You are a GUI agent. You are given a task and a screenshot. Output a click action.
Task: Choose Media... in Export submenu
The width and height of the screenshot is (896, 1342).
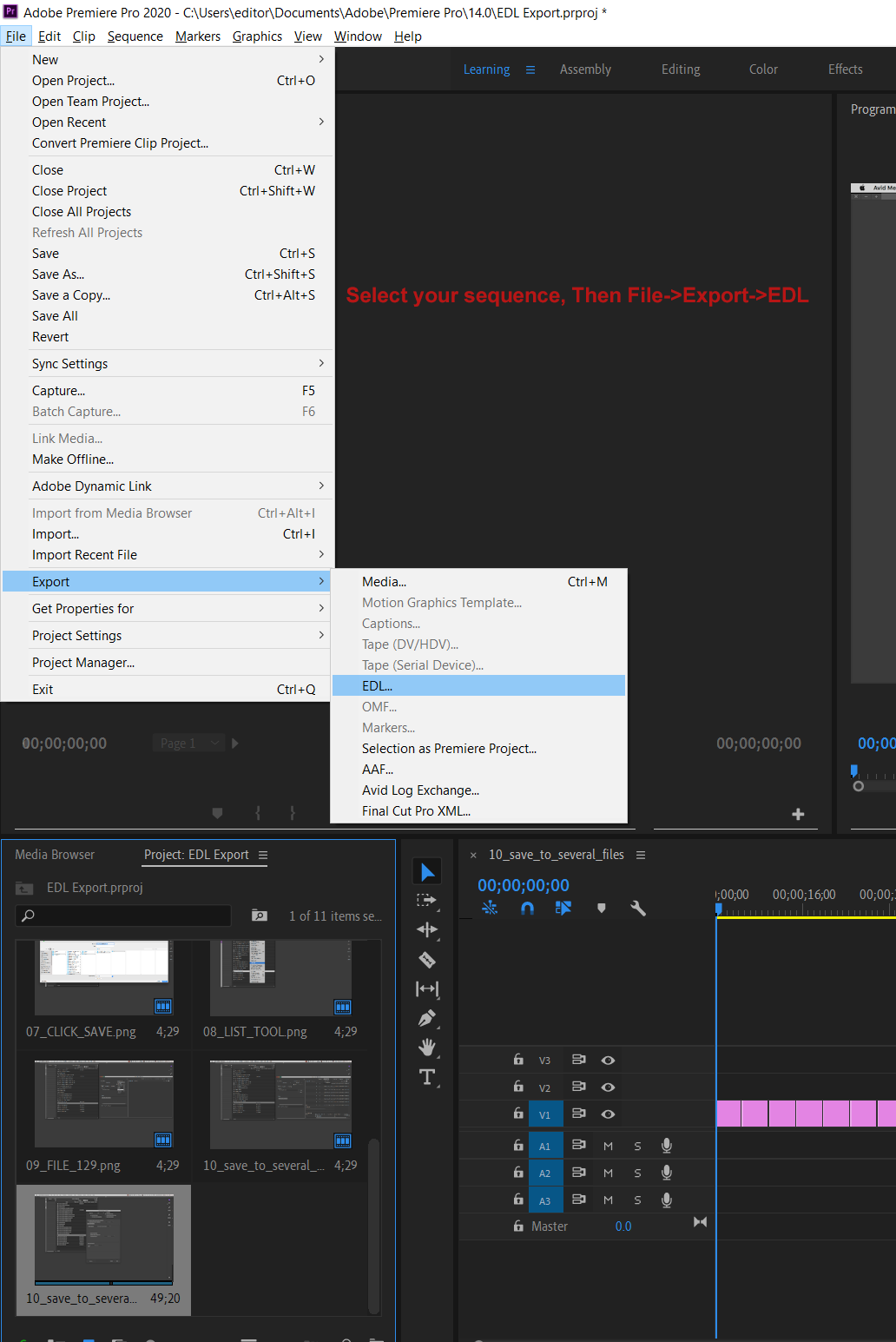tap(478, 582)
